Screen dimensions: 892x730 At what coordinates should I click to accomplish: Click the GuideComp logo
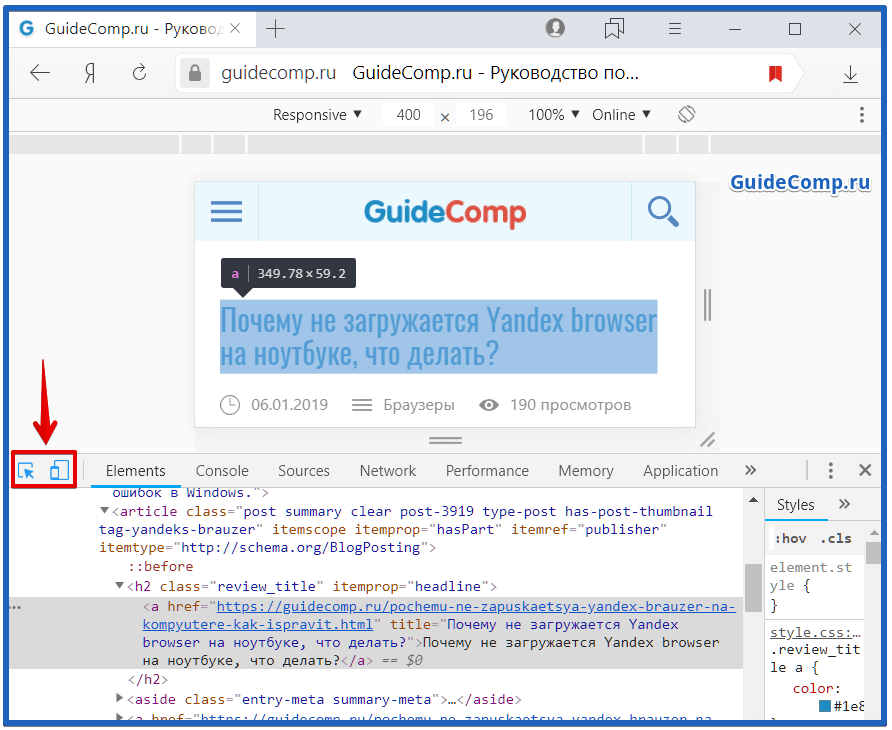click(x=445, y=213)
